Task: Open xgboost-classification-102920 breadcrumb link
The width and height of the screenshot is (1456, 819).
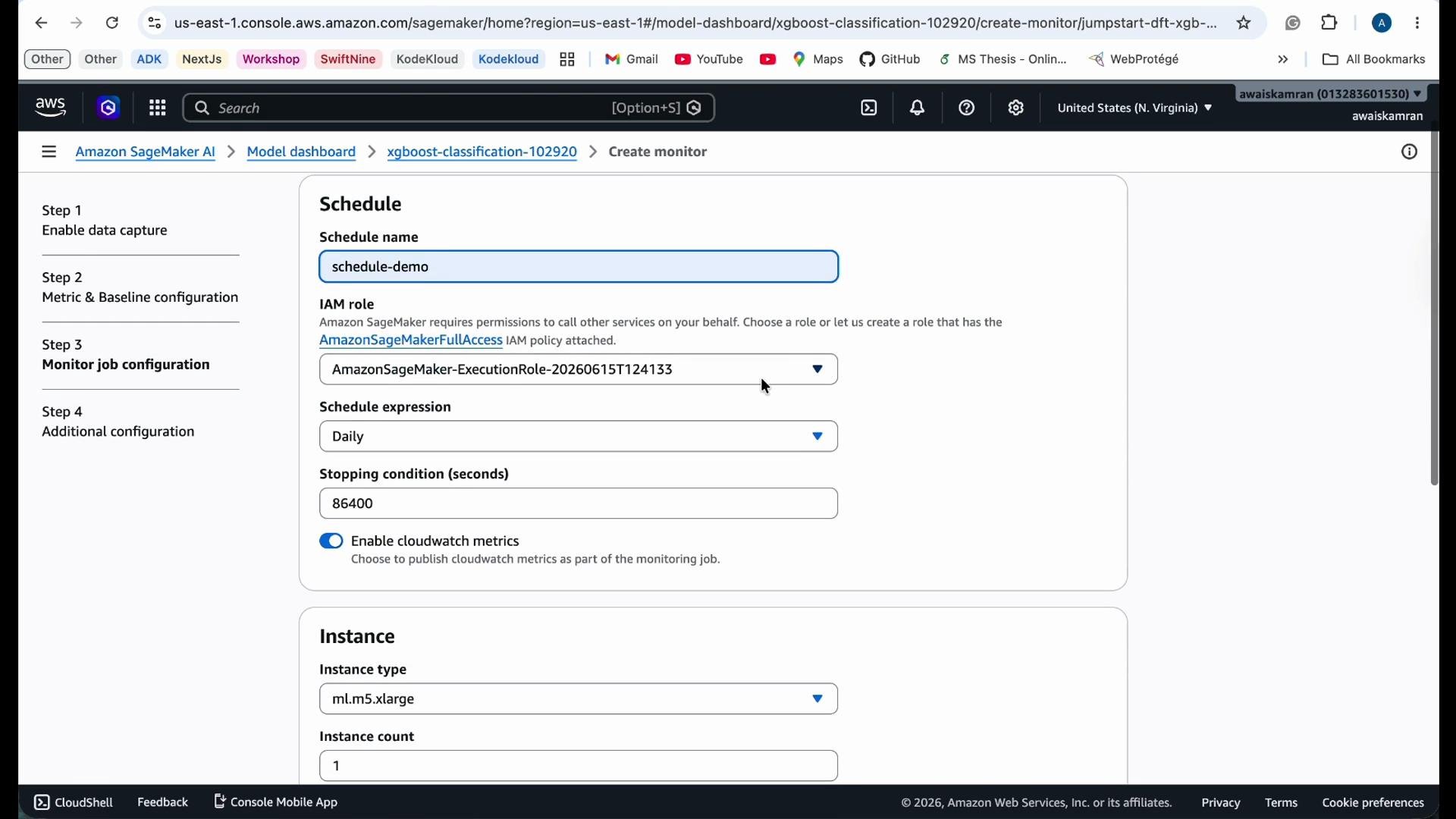Action: click(482, 152)
